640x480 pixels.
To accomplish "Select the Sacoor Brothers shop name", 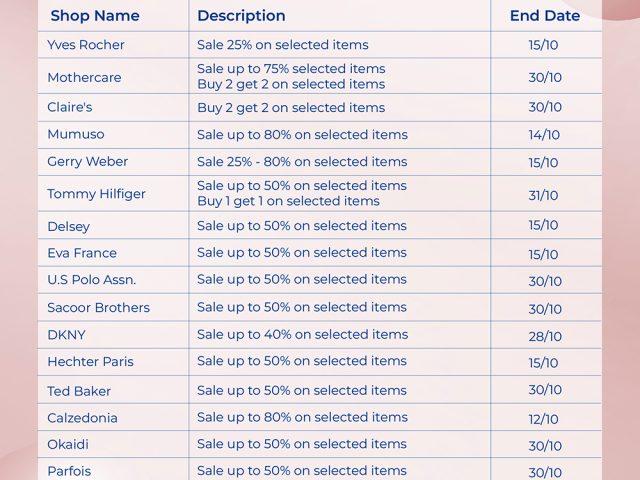I will coord(98,308).
